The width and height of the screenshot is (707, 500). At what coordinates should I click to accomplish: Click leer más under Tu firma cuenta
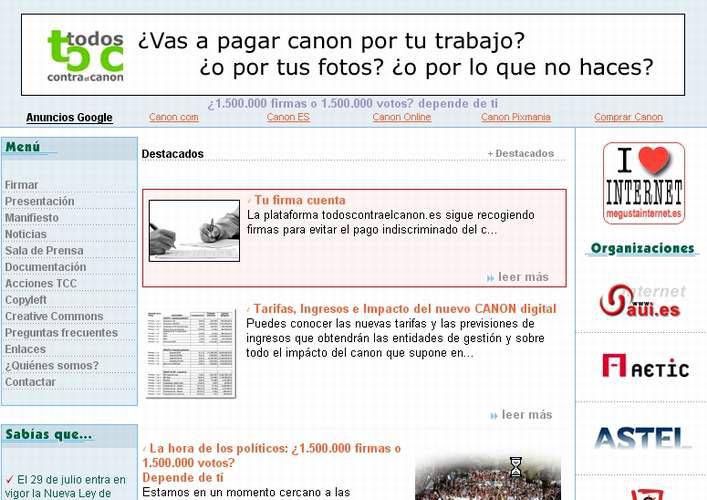518,277
